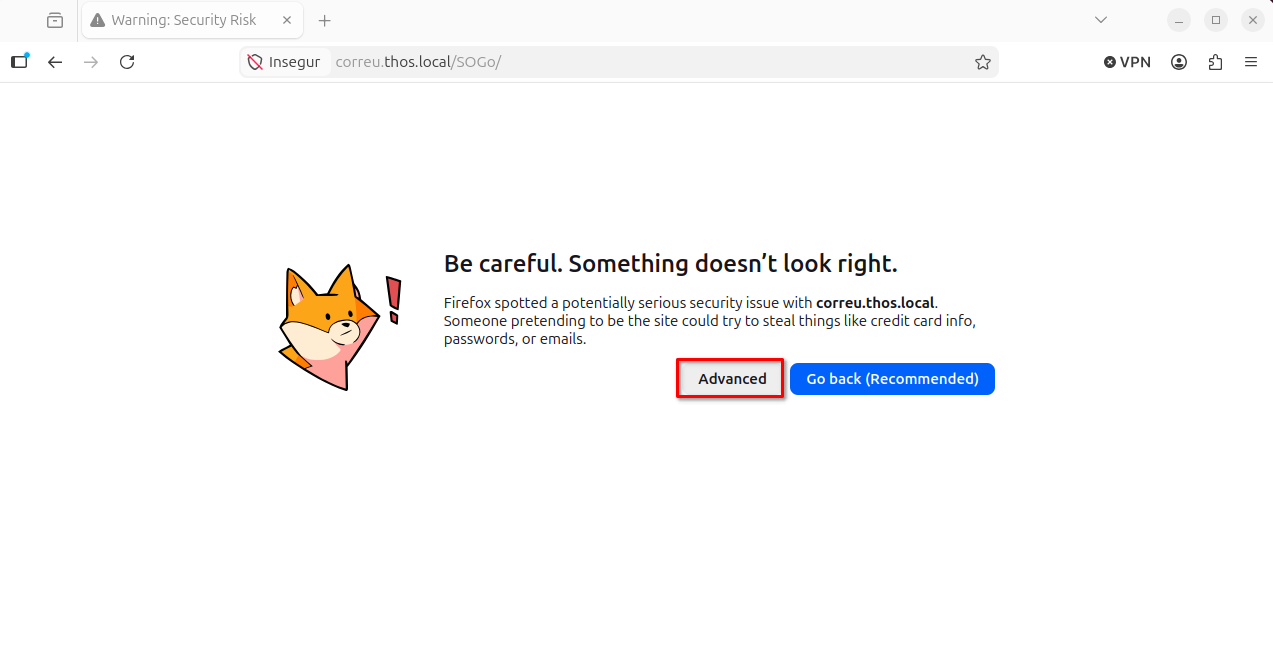Open the Firefox account icon
The height and width of the screenshot is (666, 1273).
(1179, 62)
